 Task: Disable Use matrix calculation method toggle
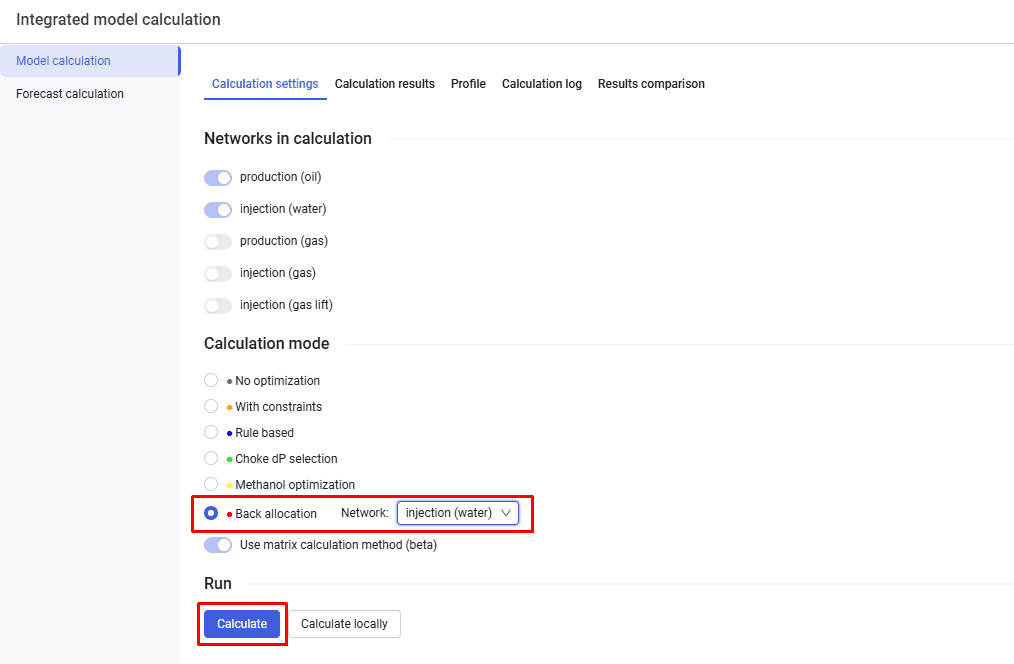click(218, 545)
